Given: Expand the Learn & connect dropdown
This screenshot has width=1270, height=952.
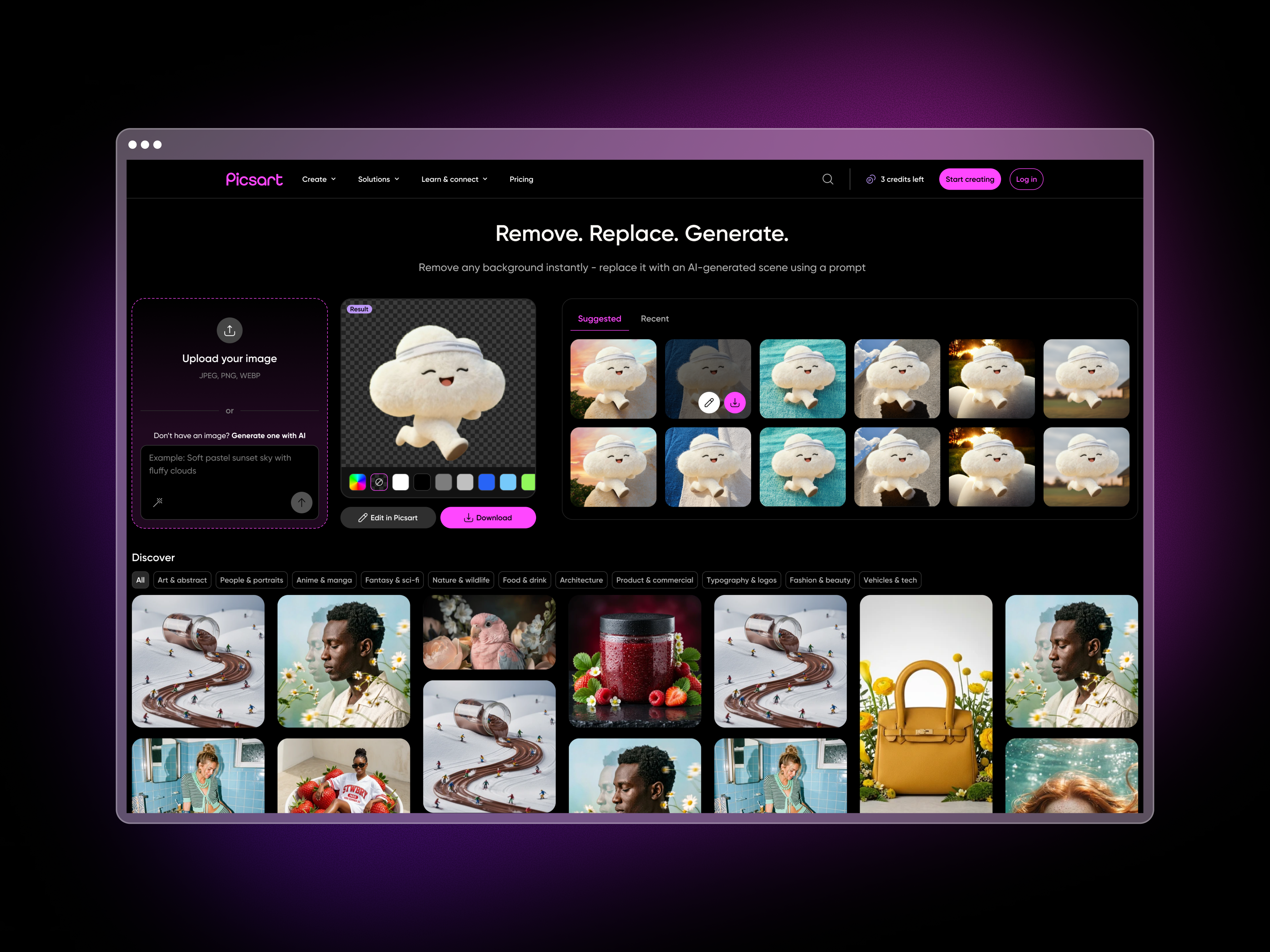Looking at the screenshot, I should [x=454, y=179].
